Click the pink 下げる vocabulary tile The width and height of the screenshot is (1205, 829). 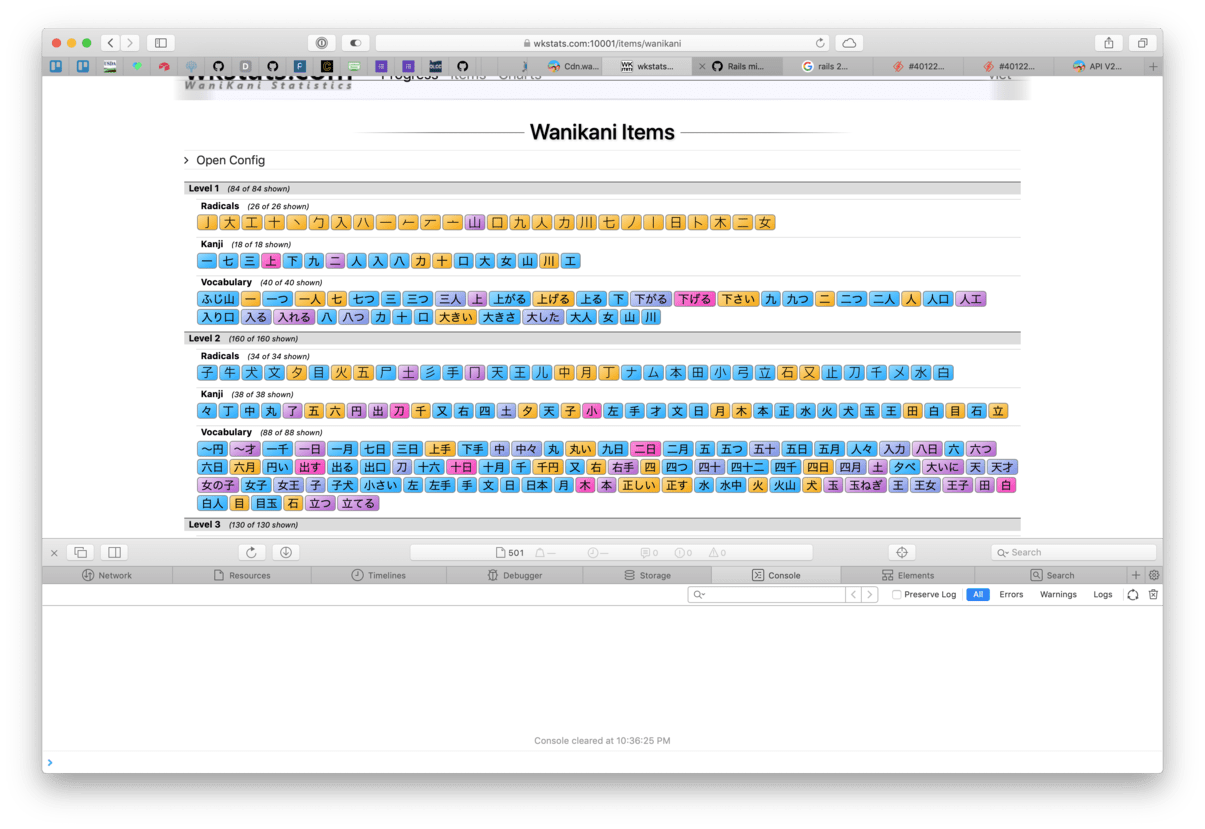click(693, 299)
